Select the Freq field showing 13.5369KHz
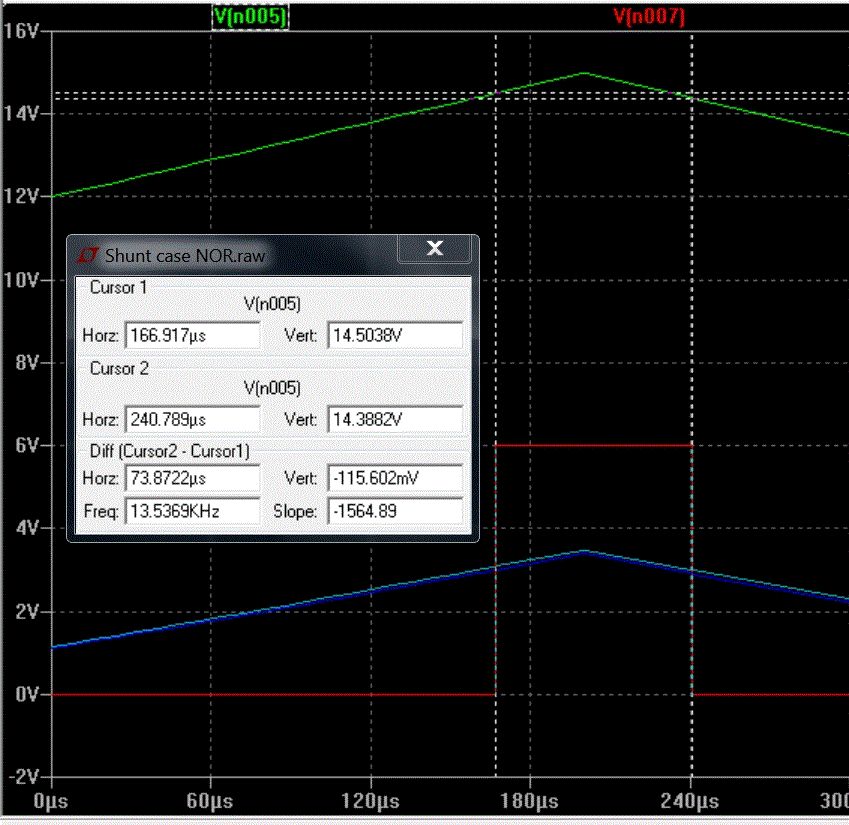 (x=192, y=511)
